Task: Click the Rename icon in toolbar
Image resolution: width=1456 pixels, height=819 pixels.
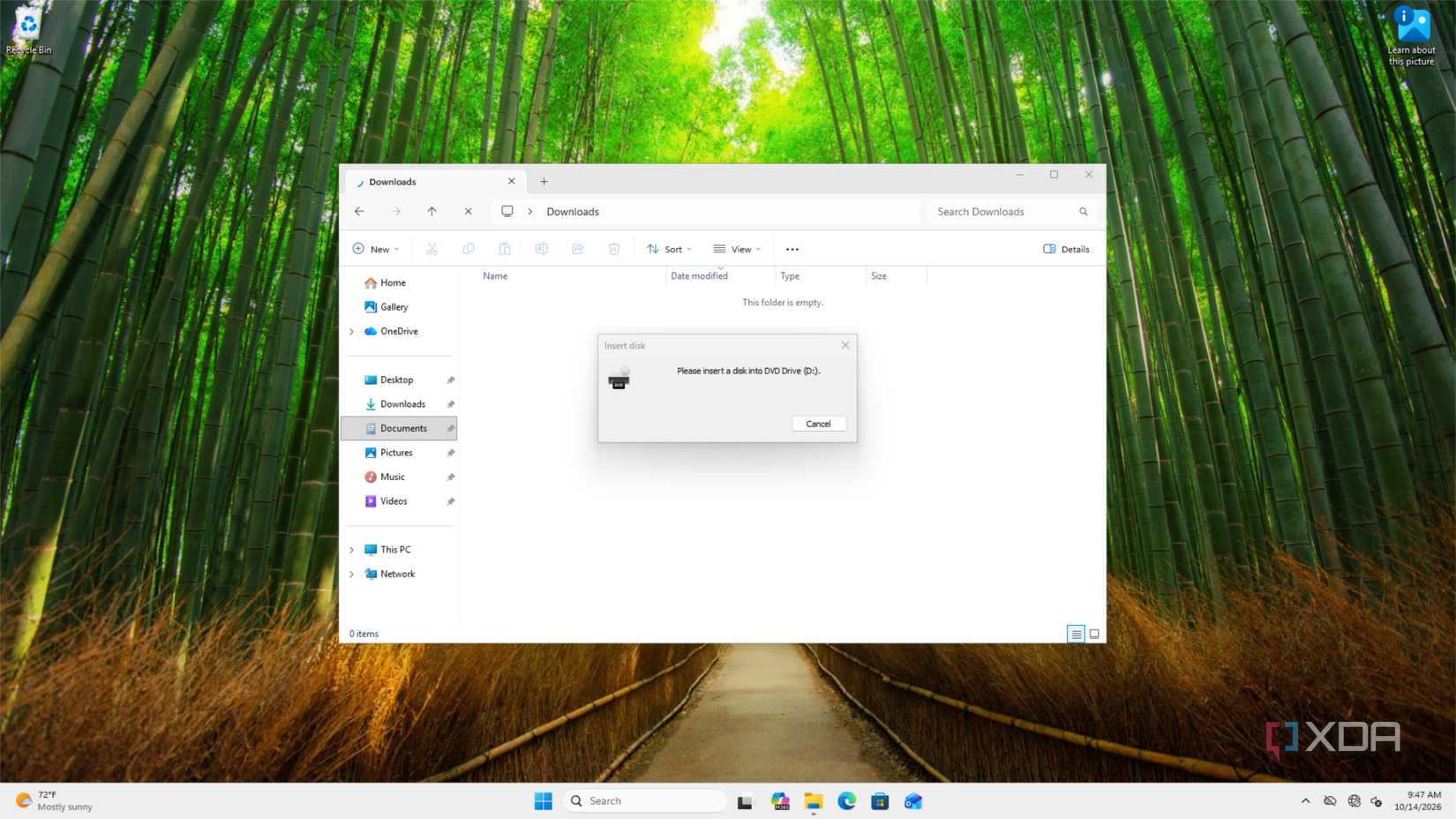Action: click(x=541, y=249)
